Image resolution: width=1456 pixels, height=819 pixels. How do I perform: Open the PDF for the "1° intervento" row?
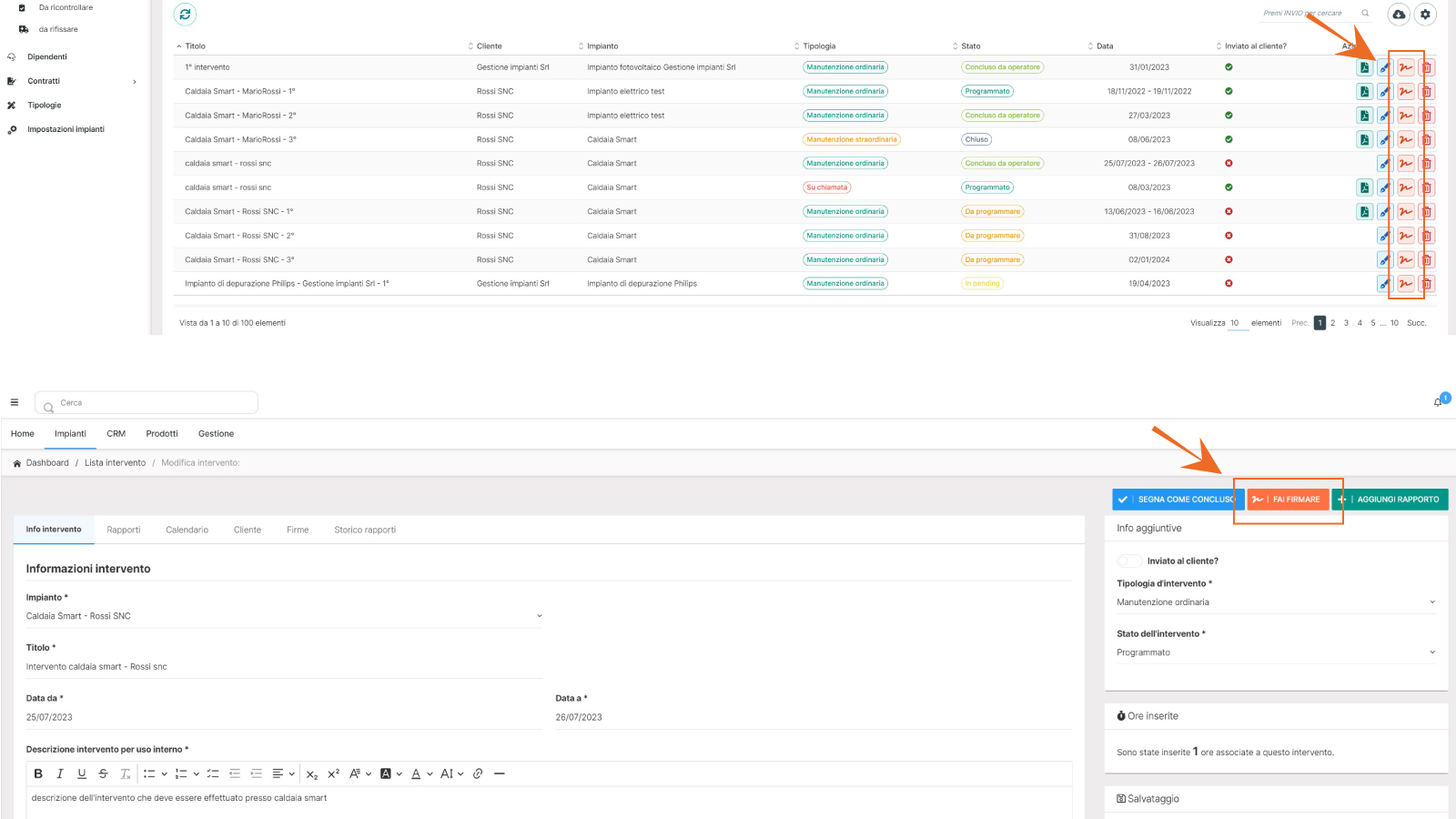click(x=1364, y=67)
